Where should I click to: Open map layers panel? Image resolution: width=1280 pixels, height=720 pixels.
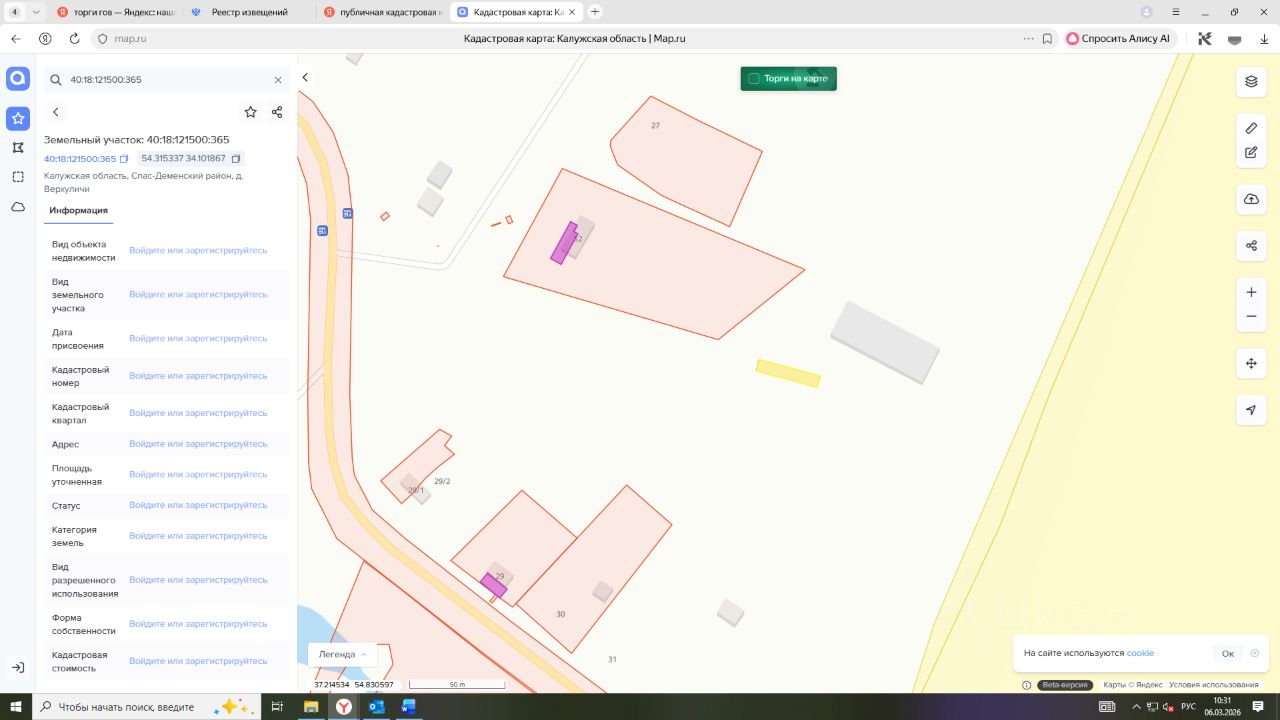[1251, 81]
